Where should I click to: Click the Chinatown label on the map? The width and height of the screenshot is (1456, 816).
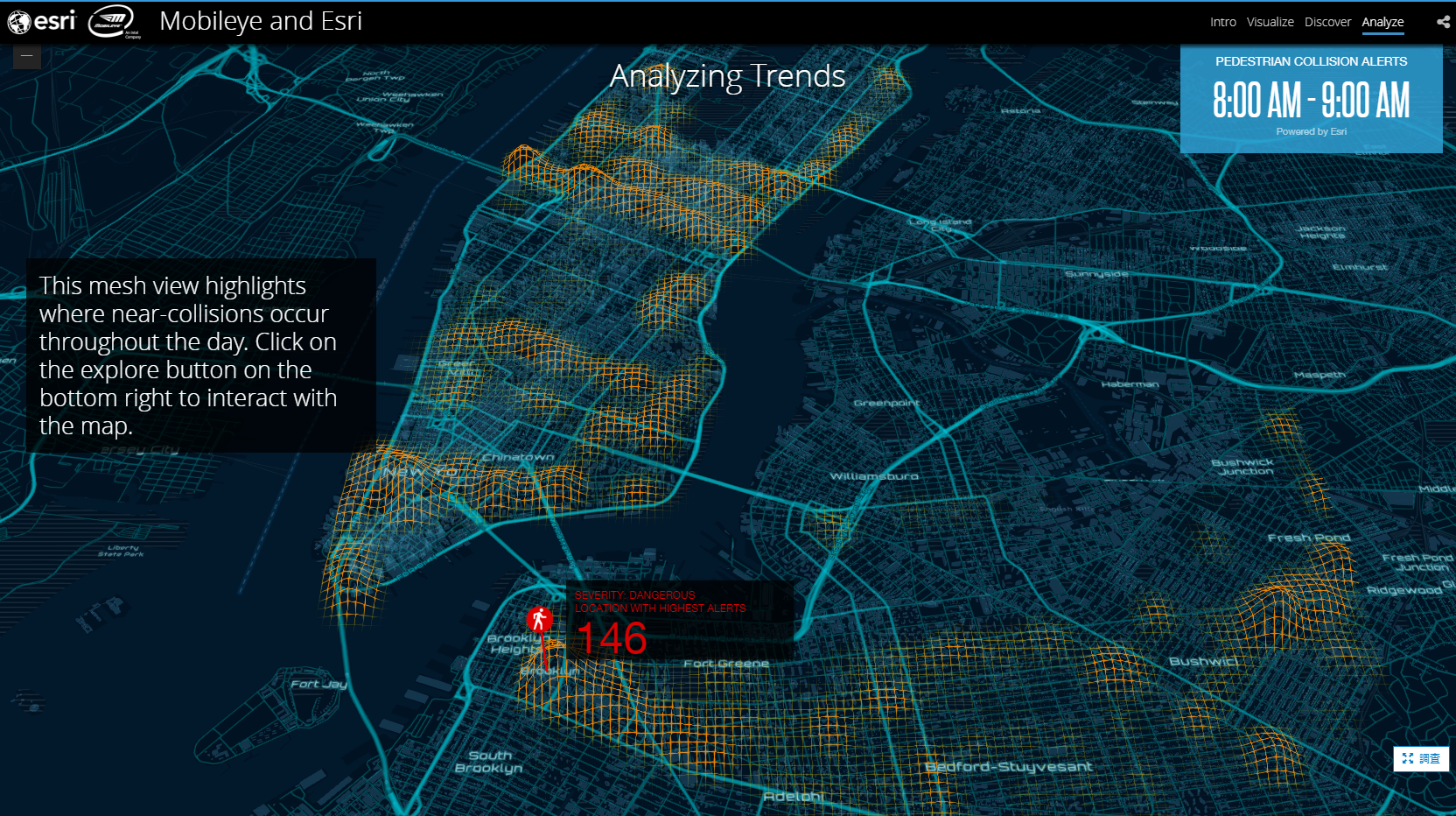coord(517,457)
